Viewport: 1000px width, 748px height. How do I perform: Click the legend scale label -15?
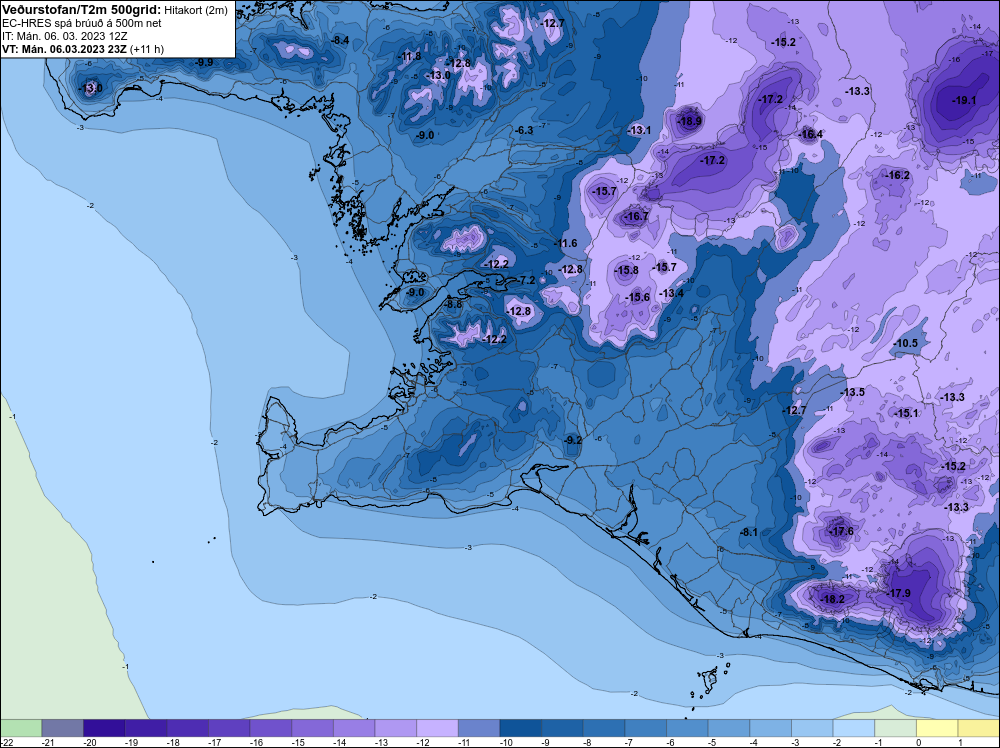(x=297, y=742)
